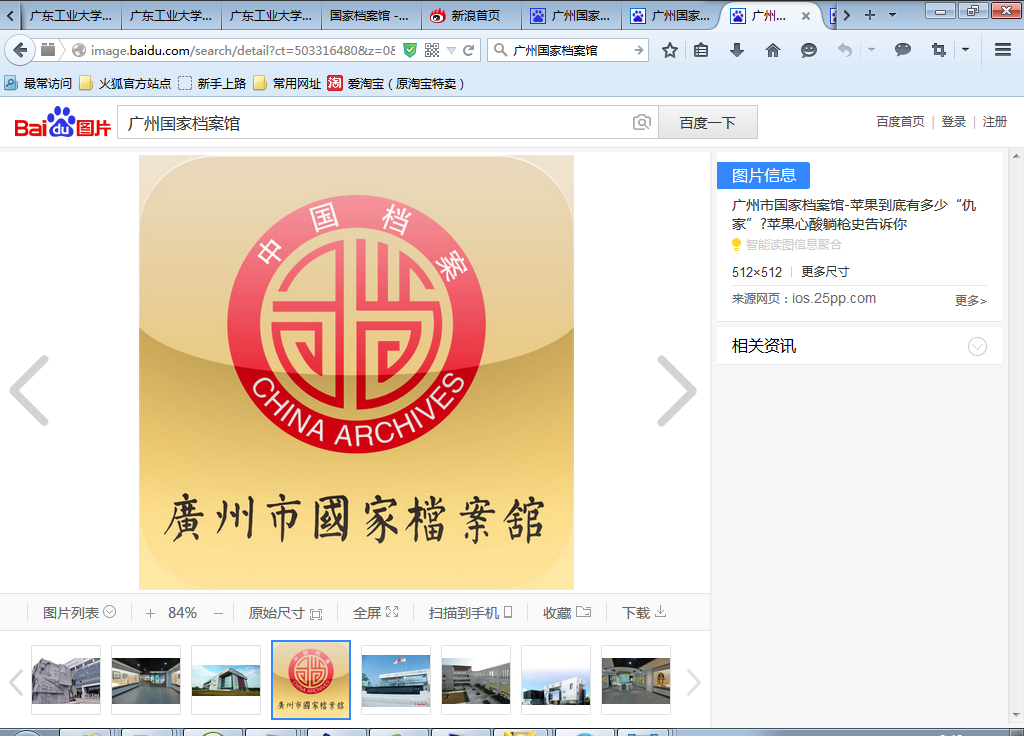Select the first thumbnail in the filmstrip

pos(66,680)
